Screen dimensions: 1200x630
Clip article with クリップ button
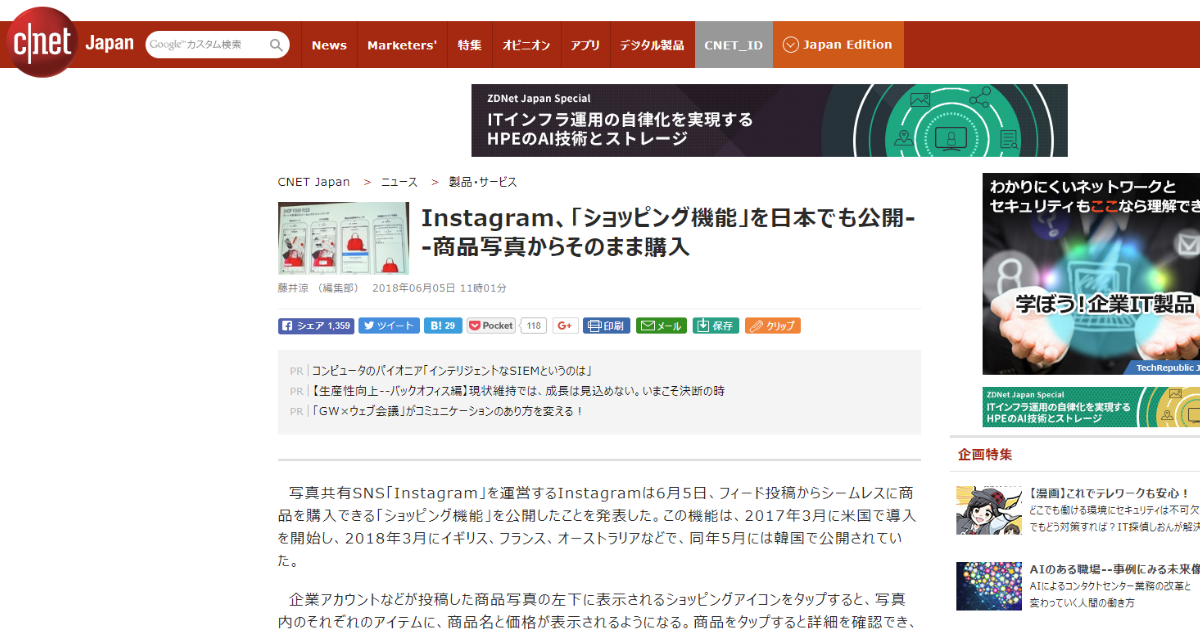(x=773, y=326)
